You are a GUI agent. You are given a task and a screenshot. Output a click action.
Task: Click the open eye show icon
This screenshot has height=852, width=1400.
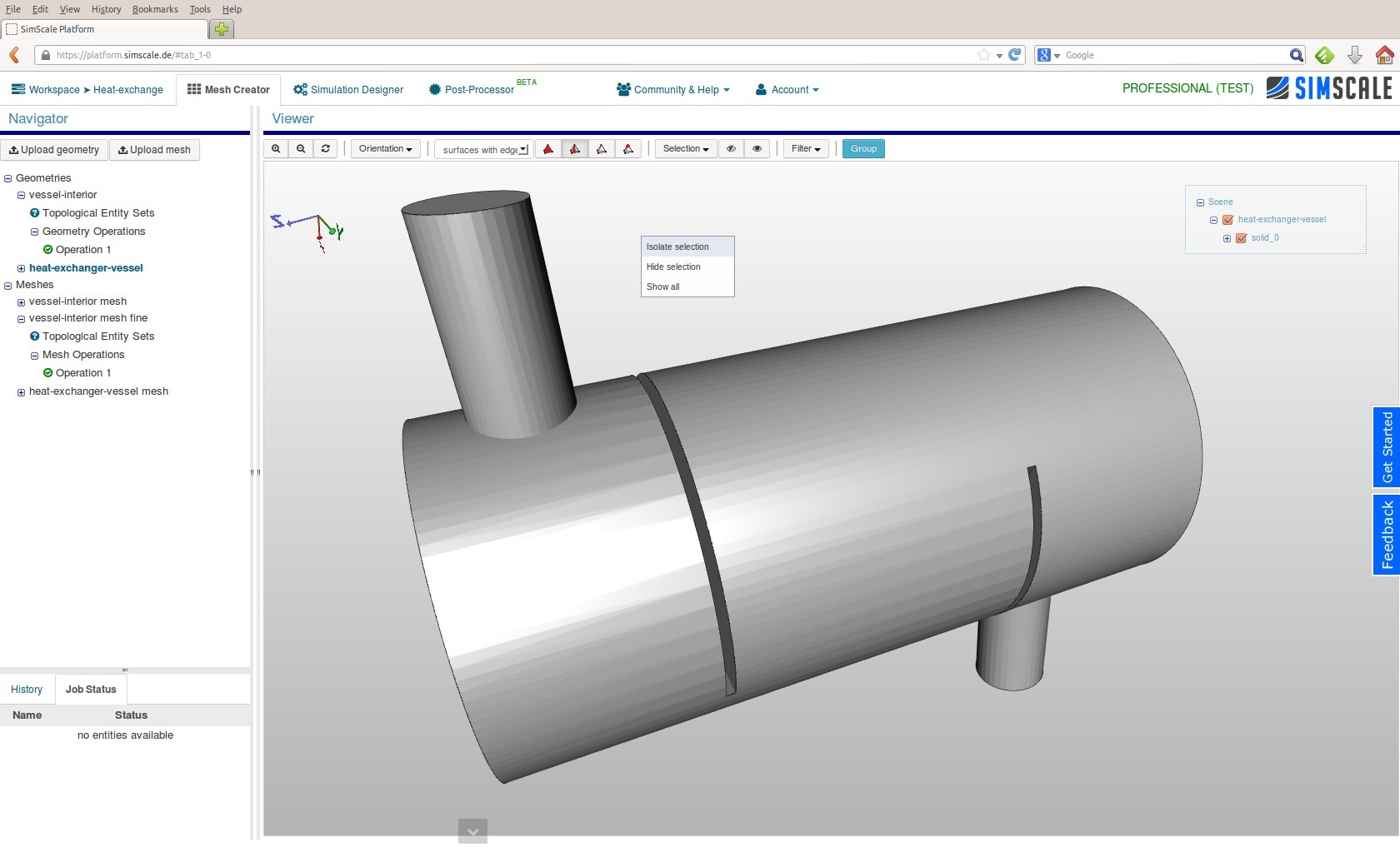[757, 149]
